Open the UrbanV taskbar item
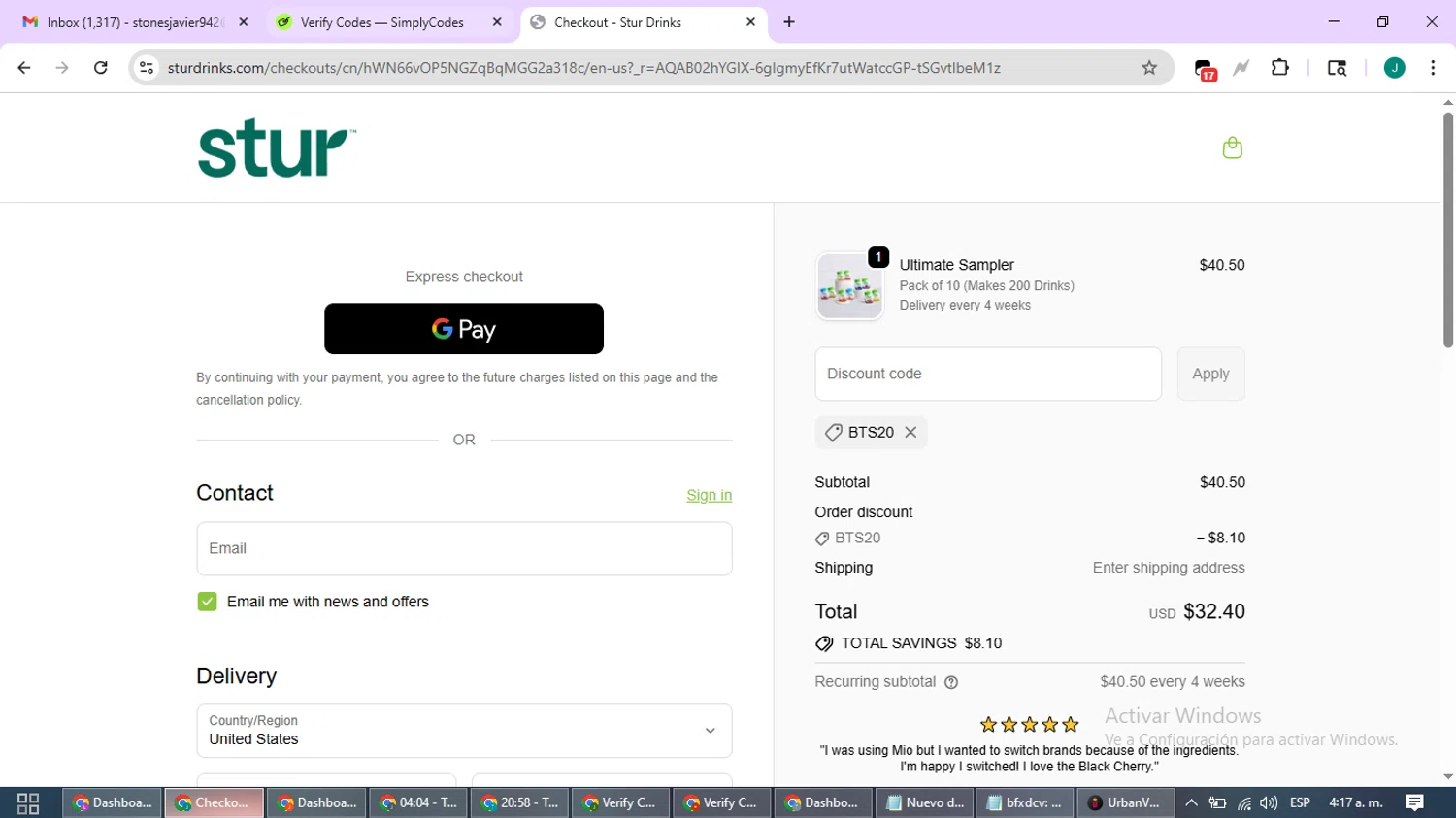 click(x=1125, y=803)
